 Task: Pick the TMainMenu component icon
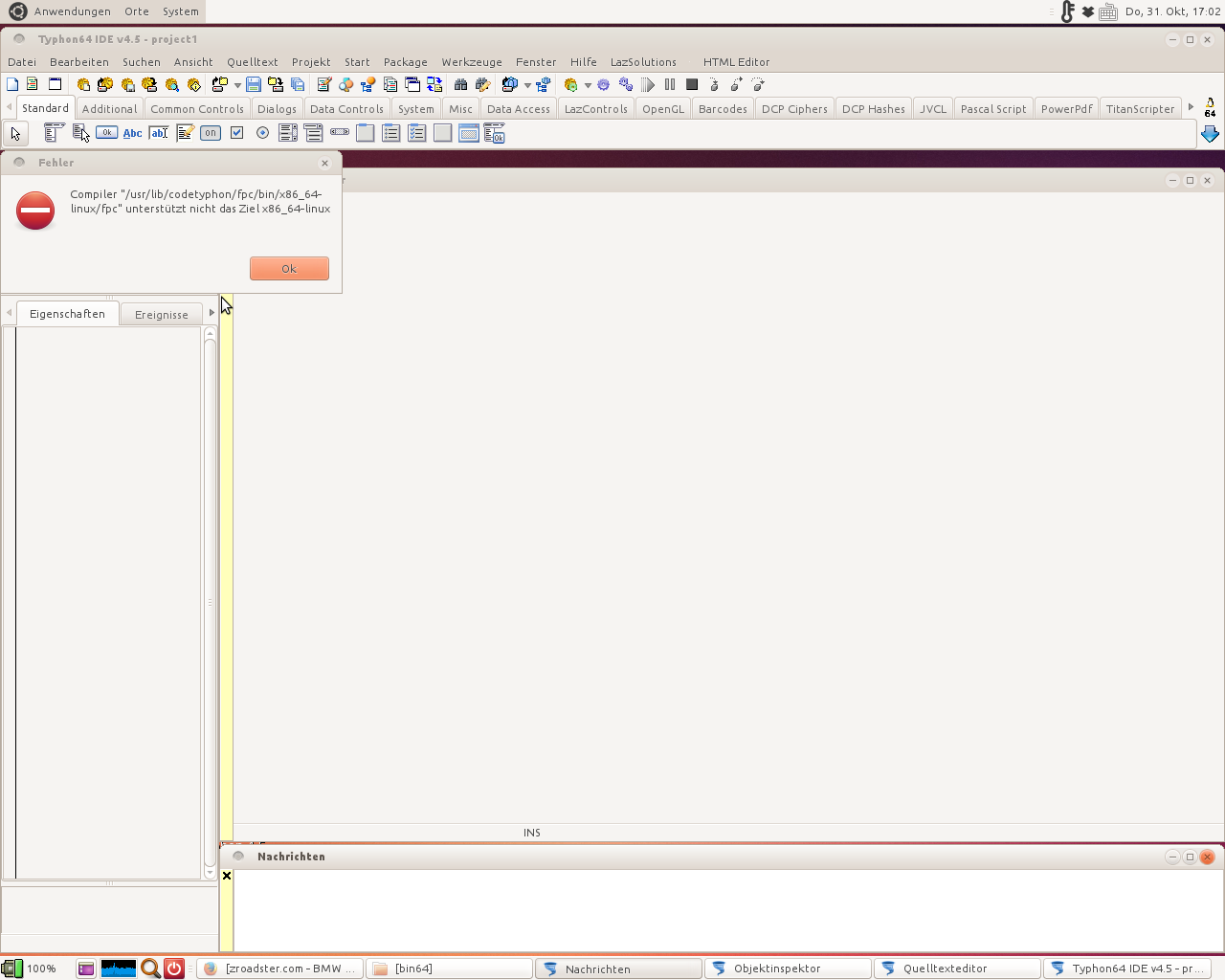pyautogui.click(x=54, y=133)
